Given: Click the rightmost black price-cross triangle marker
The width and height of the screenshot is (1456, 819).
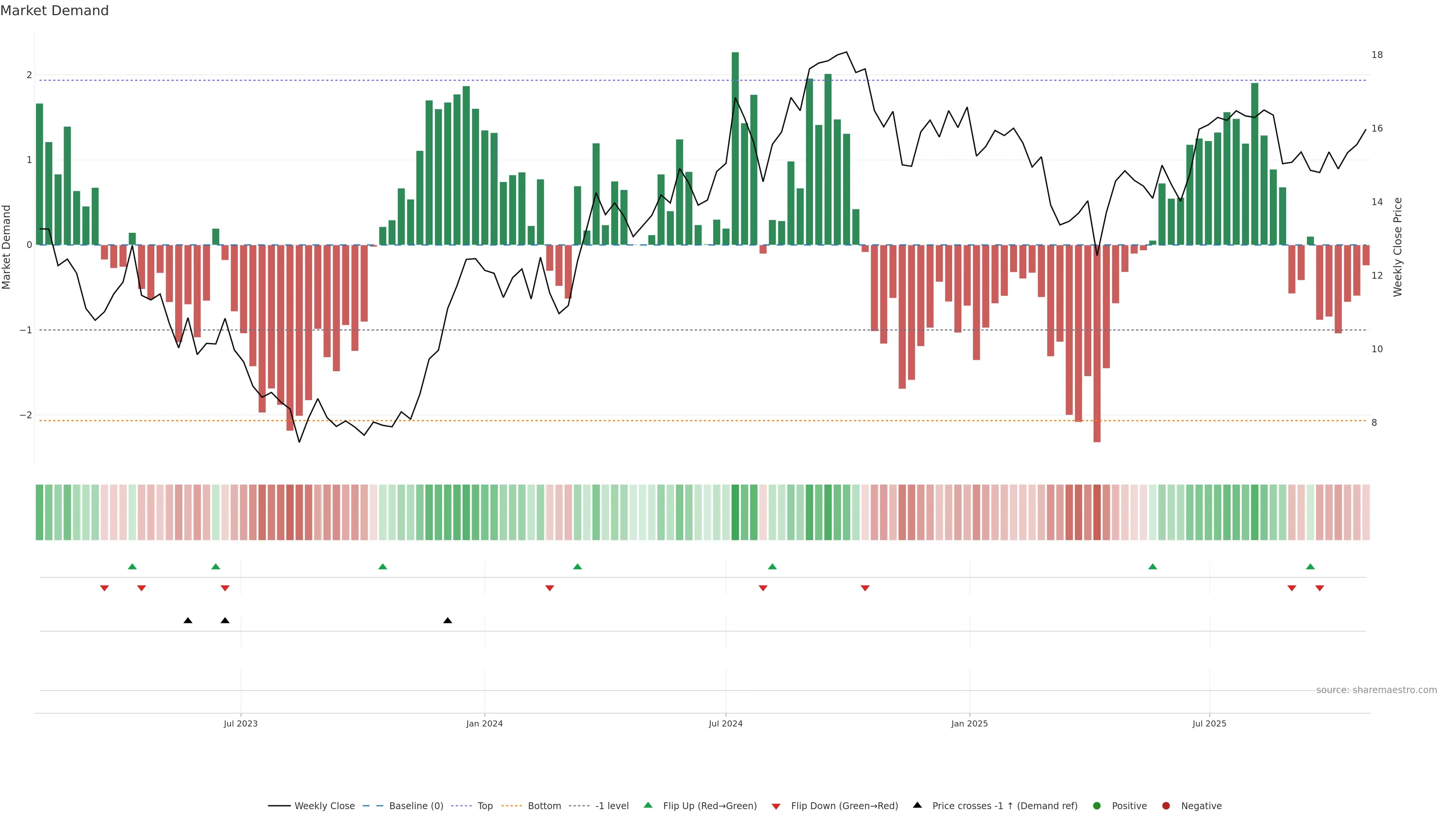Looking at the screenshot, I should (x=448, y=621).
